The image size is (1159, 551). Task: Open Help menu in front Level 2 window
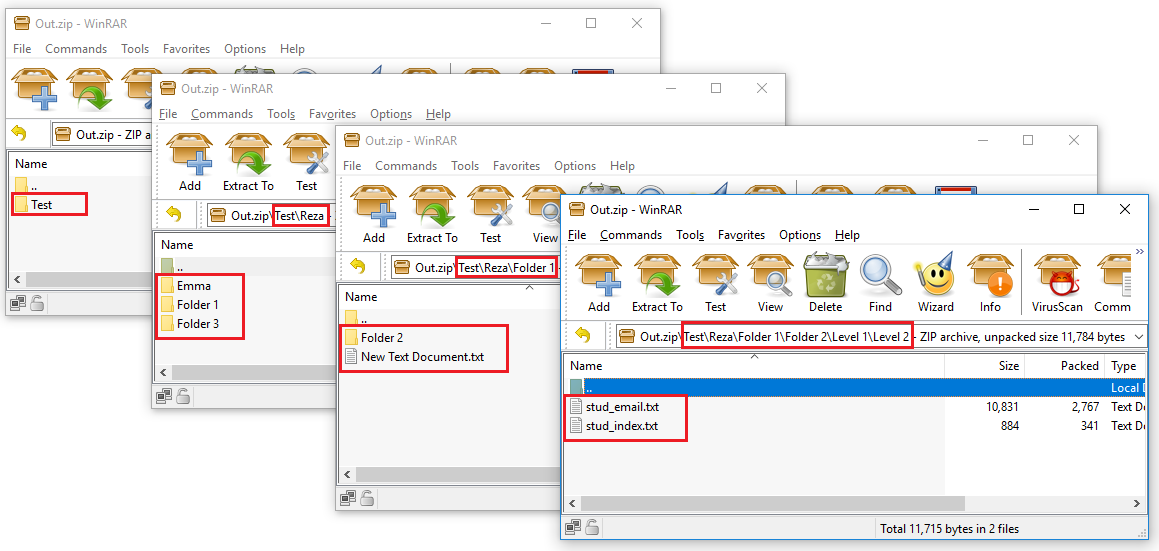(847, 235)
